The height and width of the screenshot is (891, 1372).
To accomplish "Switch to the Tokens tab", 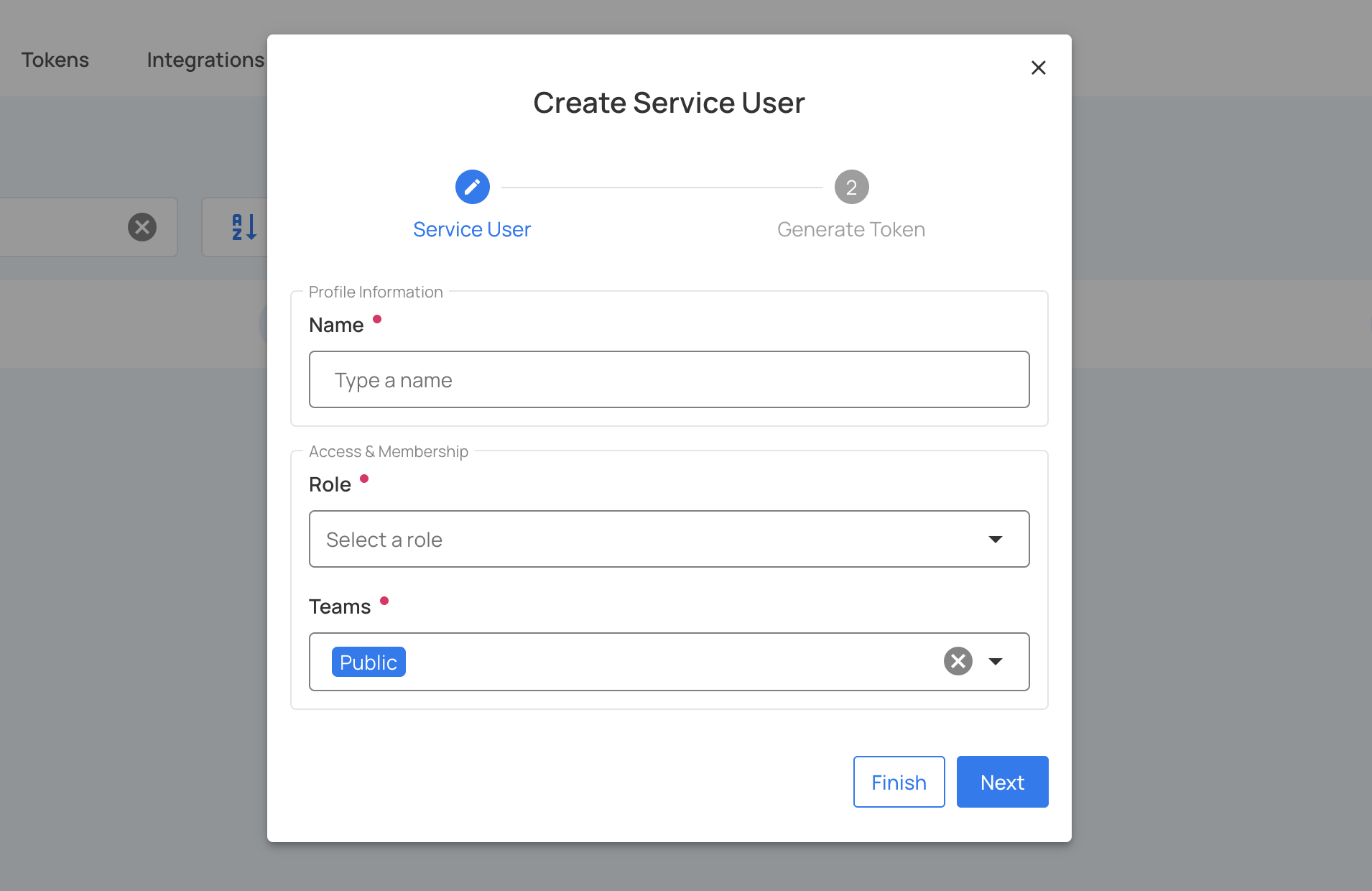I will pos(55,60).
